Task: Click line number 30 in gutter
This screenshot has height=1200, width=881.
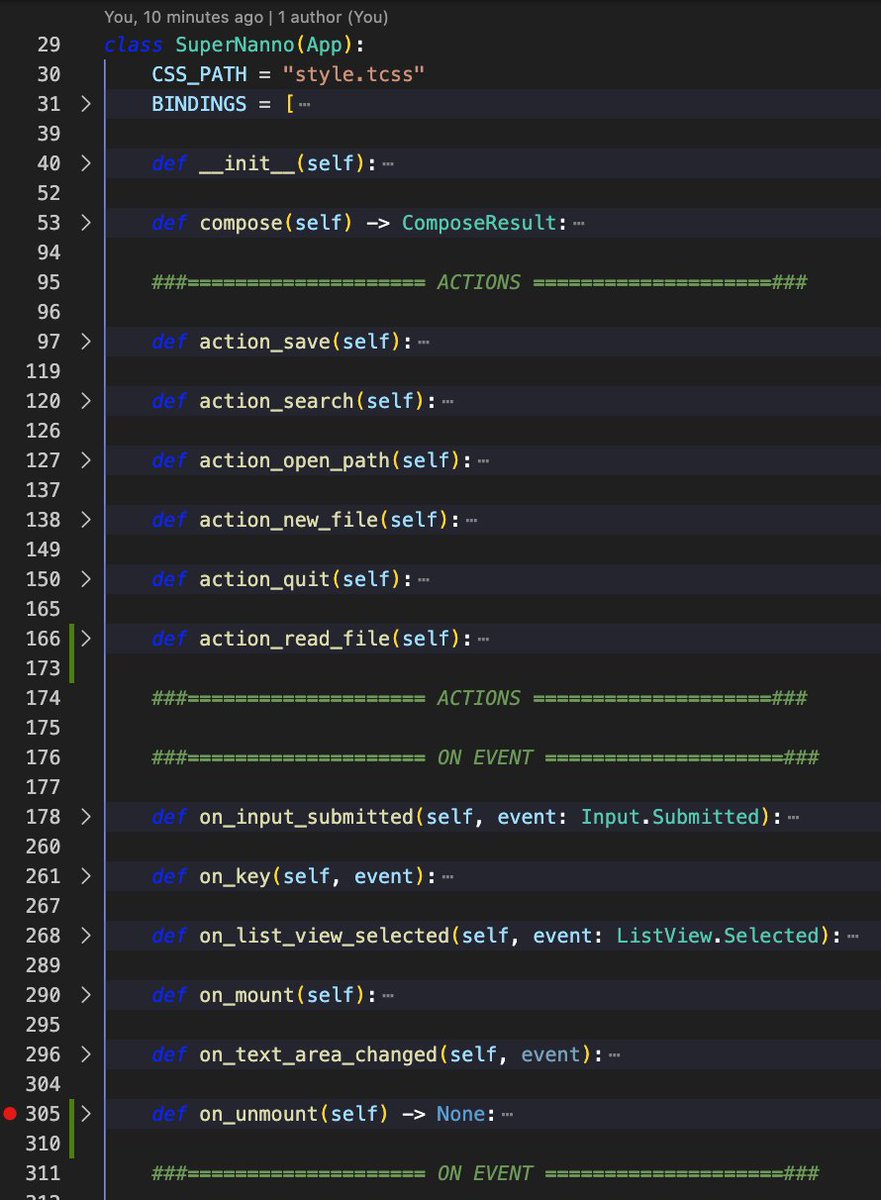Action: [x=49, y=74]
